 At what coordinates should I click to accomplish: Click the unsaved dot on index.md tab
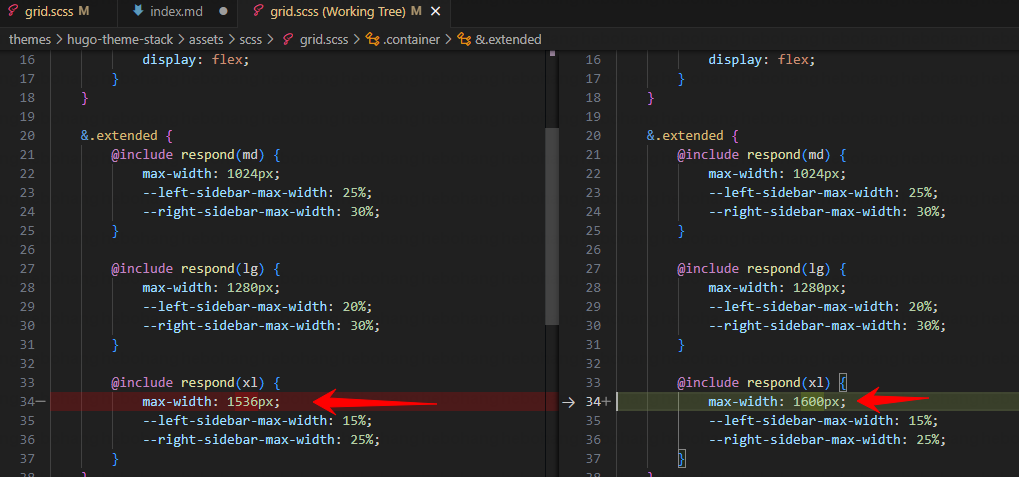224,12
